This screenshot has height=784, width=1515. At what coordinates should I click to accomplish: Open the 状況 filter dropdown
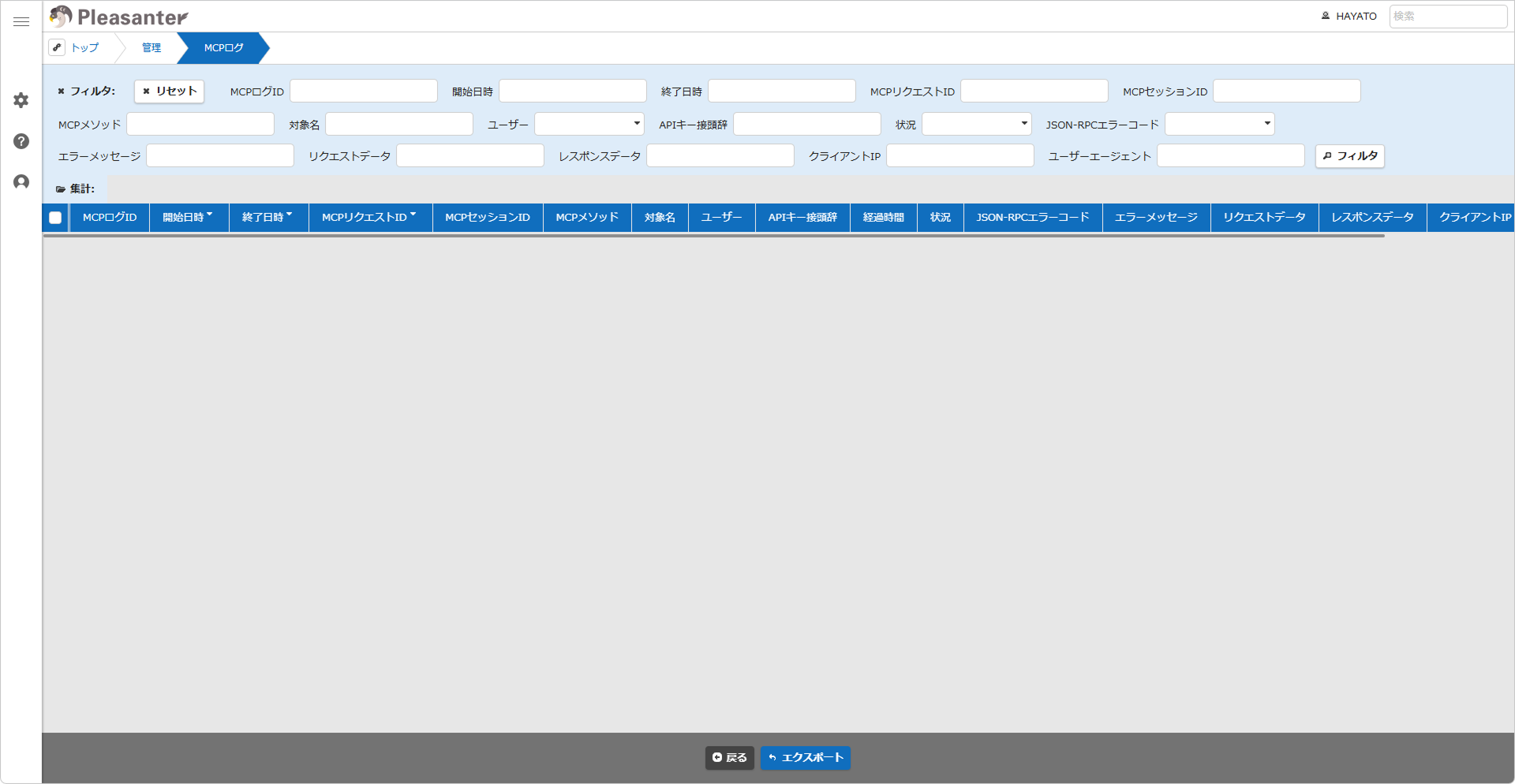click(x=977, y=124)
